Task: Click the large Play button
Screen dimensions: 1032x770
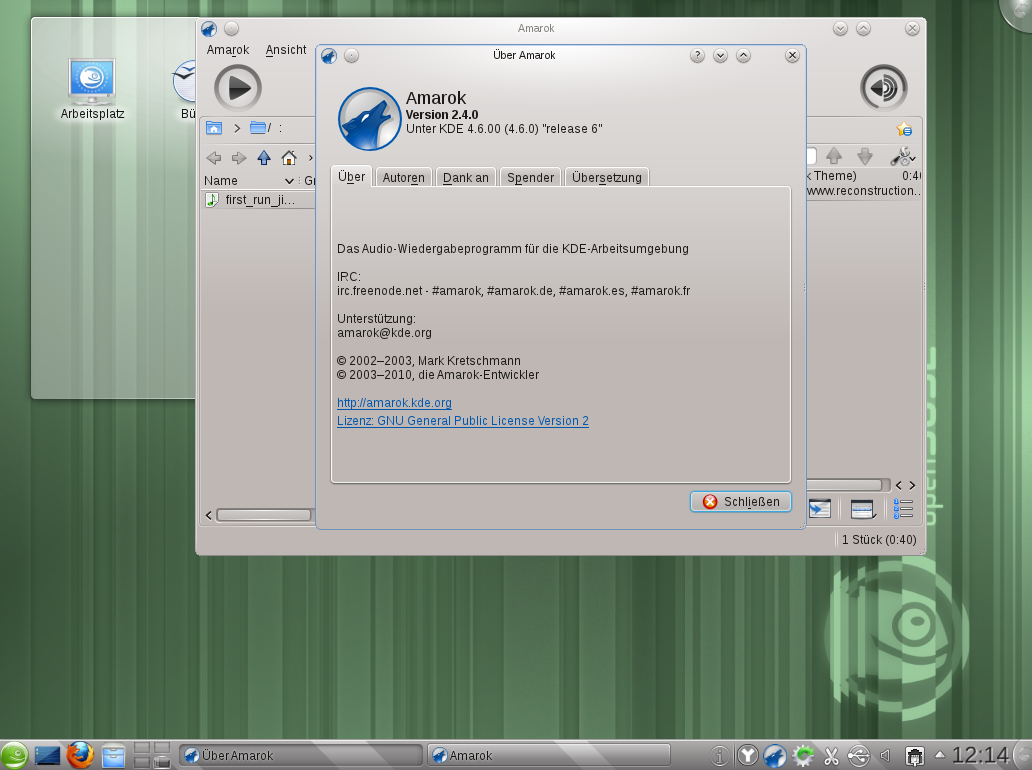Action: pyautogui.click(x=237, y=87)
